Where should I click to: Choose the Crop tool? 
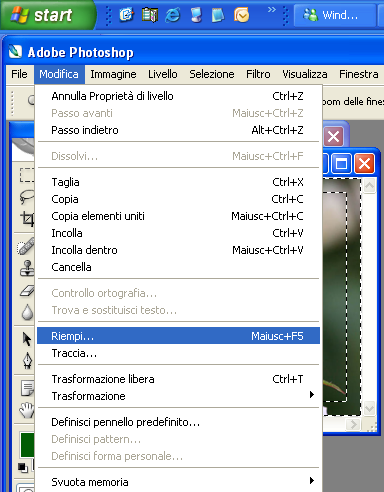(27, 218)
